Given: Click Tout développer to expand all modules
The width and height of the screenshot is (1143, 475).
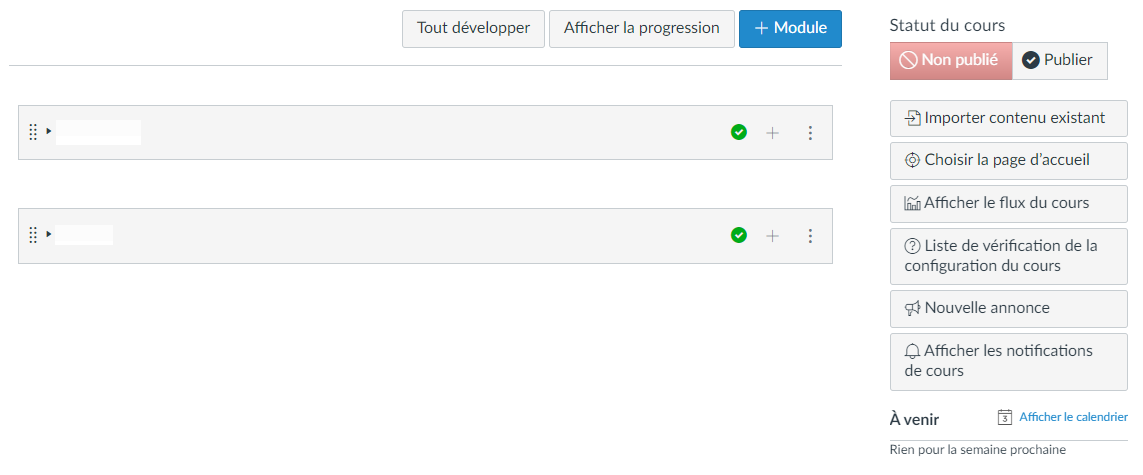Looking at the screenshot, I should point(473,28).
